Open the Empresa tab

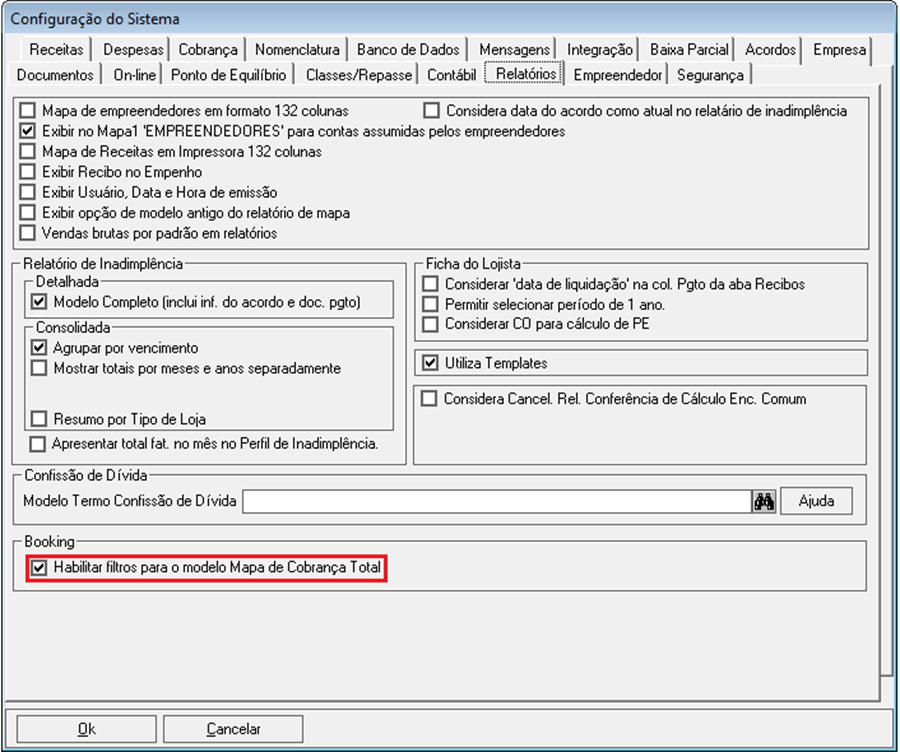(839, 50)
